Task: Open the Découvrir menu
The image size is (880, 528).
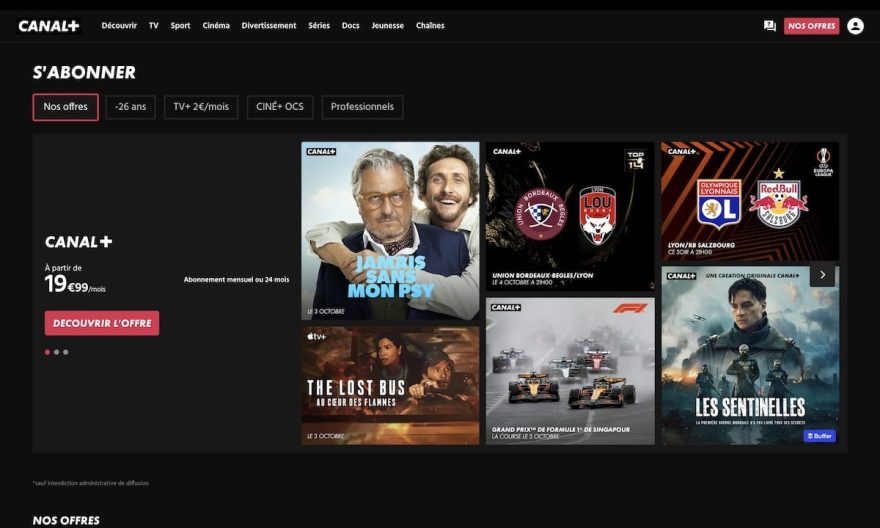Action: (x=119, y=25)
